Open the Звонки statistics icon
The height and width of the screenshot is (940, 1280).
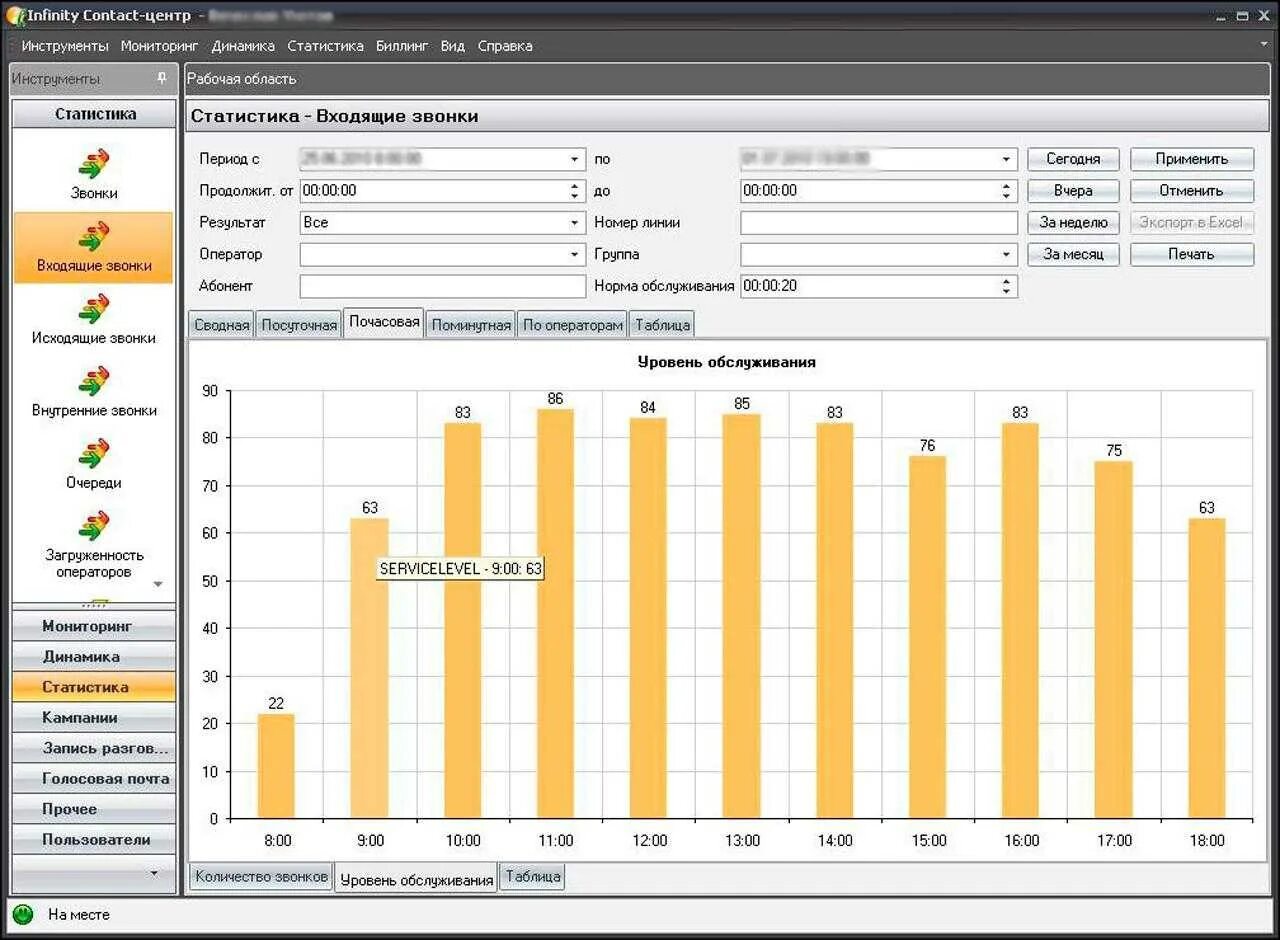click(94, 162)
